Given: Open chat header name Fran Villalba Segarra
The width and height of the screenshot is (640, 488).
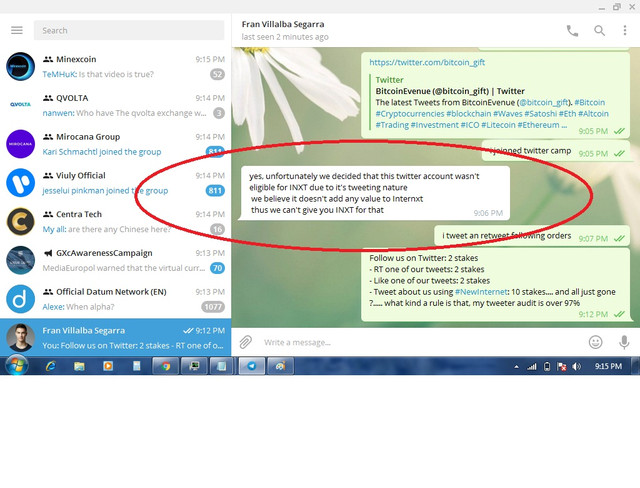Looking at the screenshot, I should [283, 24].
